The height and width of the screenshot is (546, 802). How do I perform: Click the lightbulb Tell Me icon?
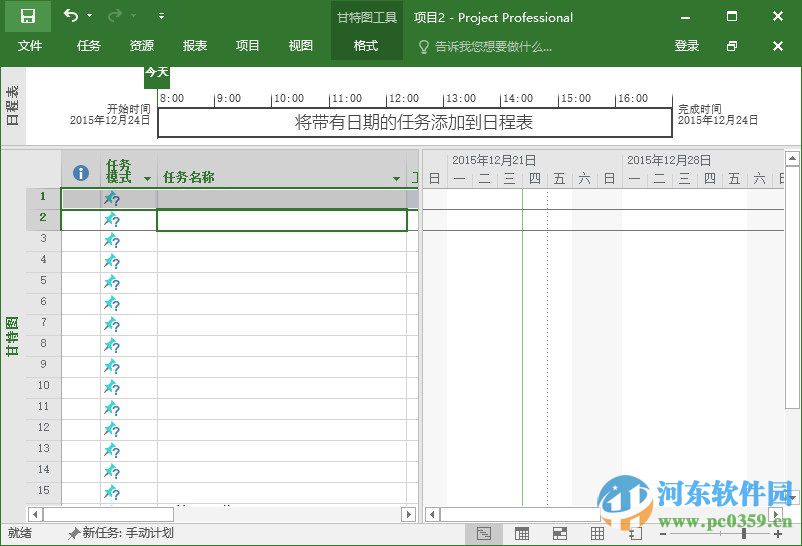(x=423, y=47)
